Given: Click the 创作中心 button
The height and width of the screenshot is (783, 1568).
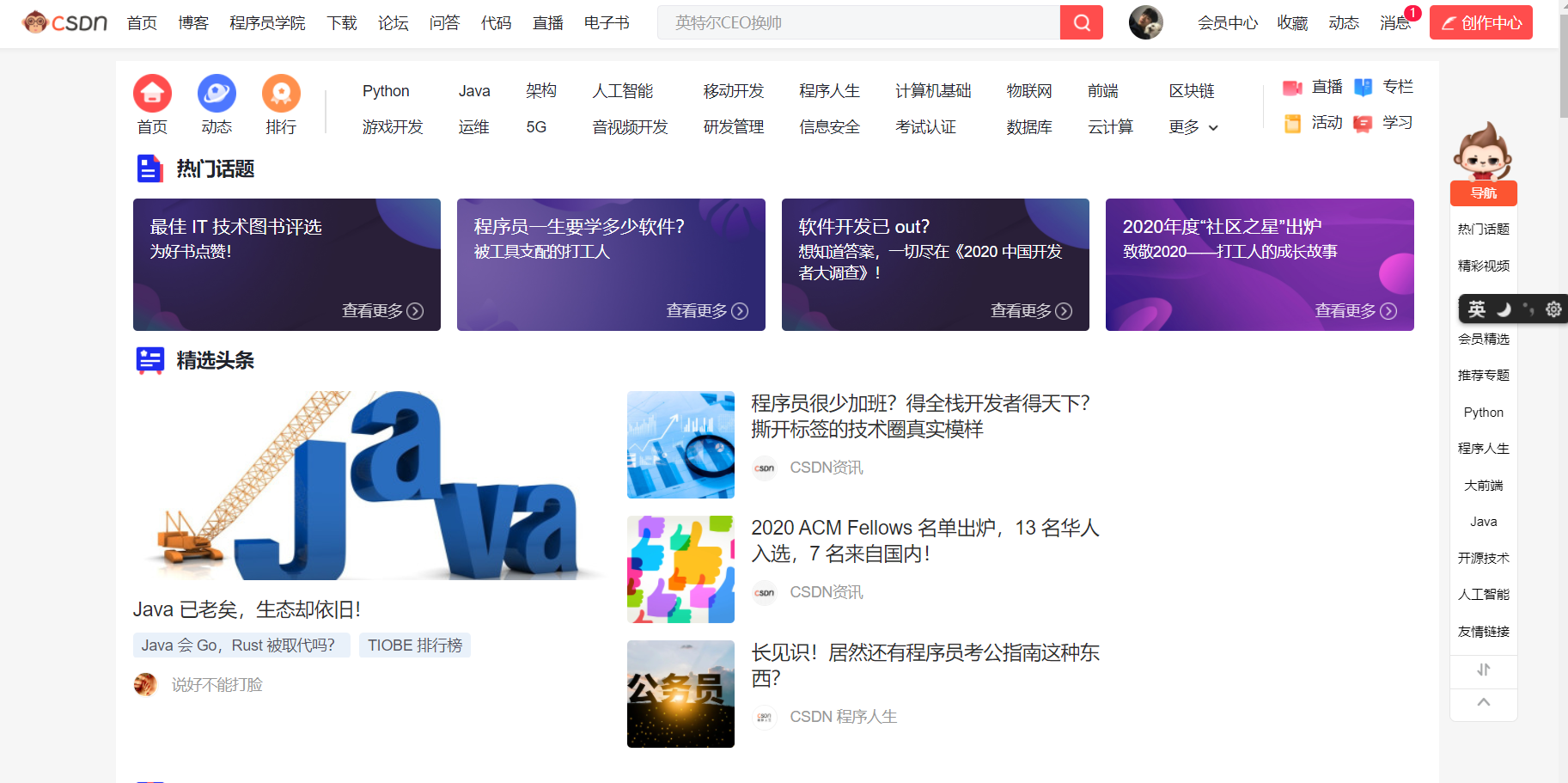Looking at the screenshot, I should point(1481,22).
